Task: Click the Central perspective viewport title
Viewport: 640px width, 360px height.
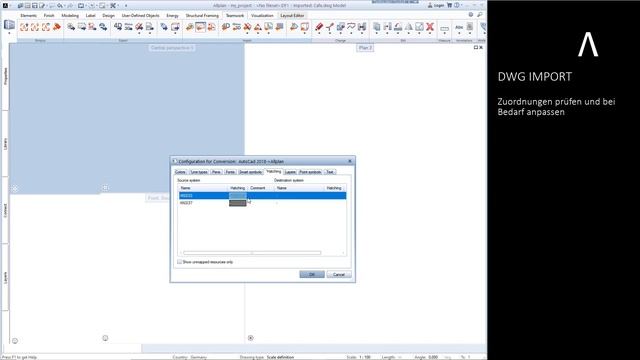Action: (x=171, y=48)
